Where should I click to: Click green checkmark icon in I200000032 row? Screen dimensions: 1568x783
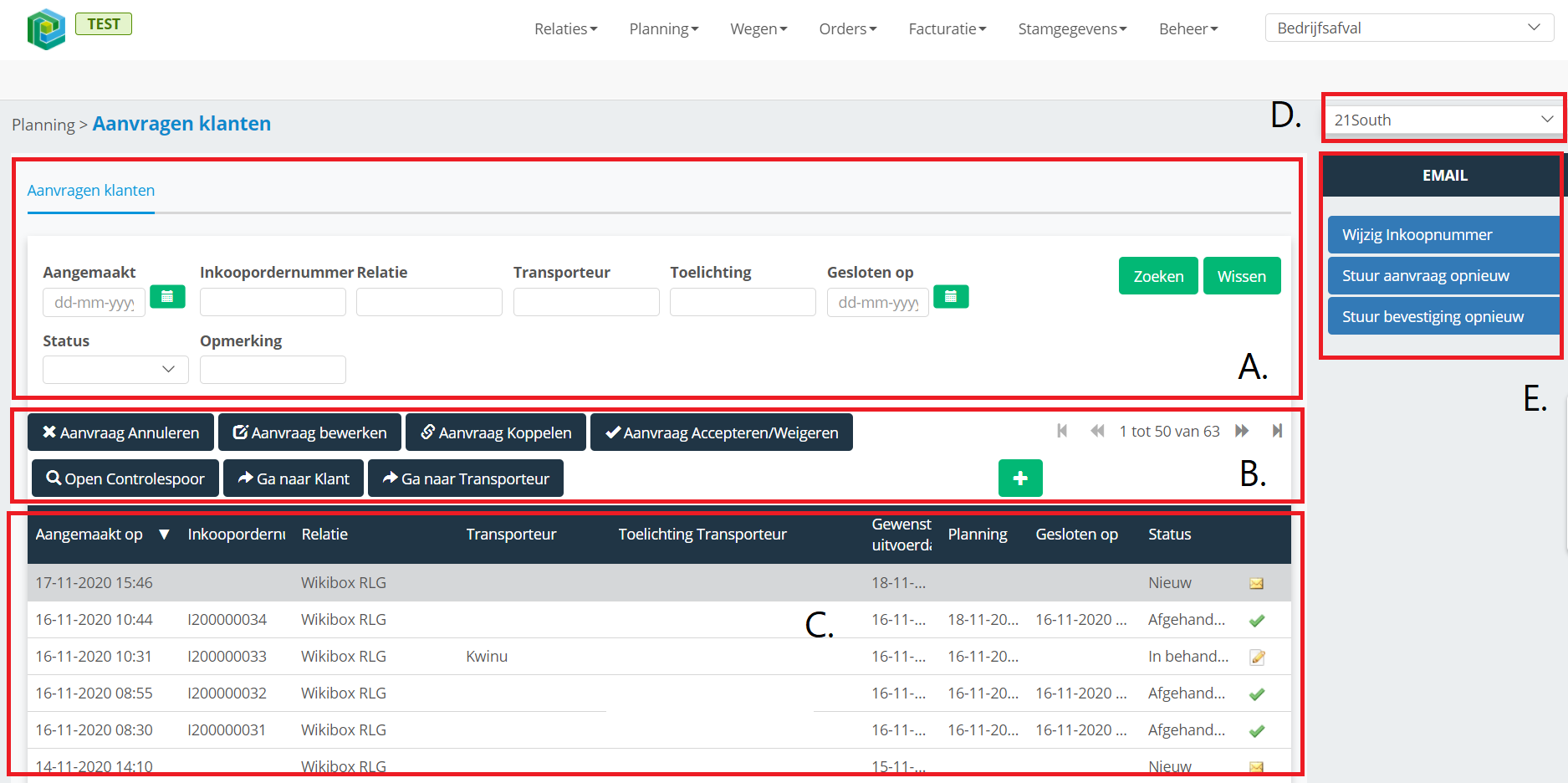[1256, 694]
